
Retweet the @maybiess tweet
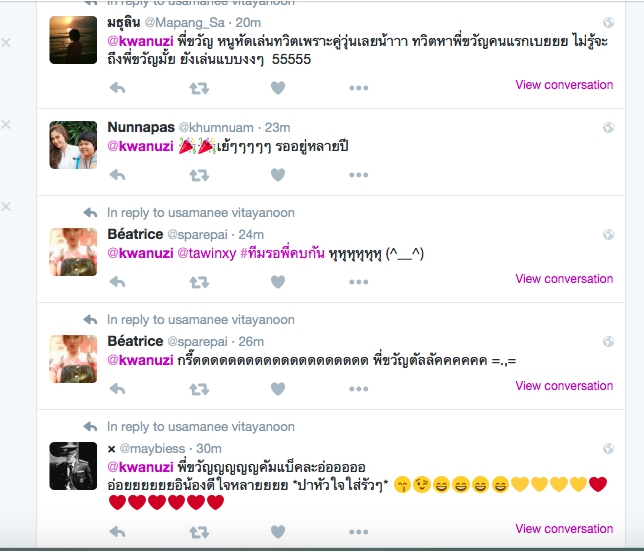pos(199,532)
